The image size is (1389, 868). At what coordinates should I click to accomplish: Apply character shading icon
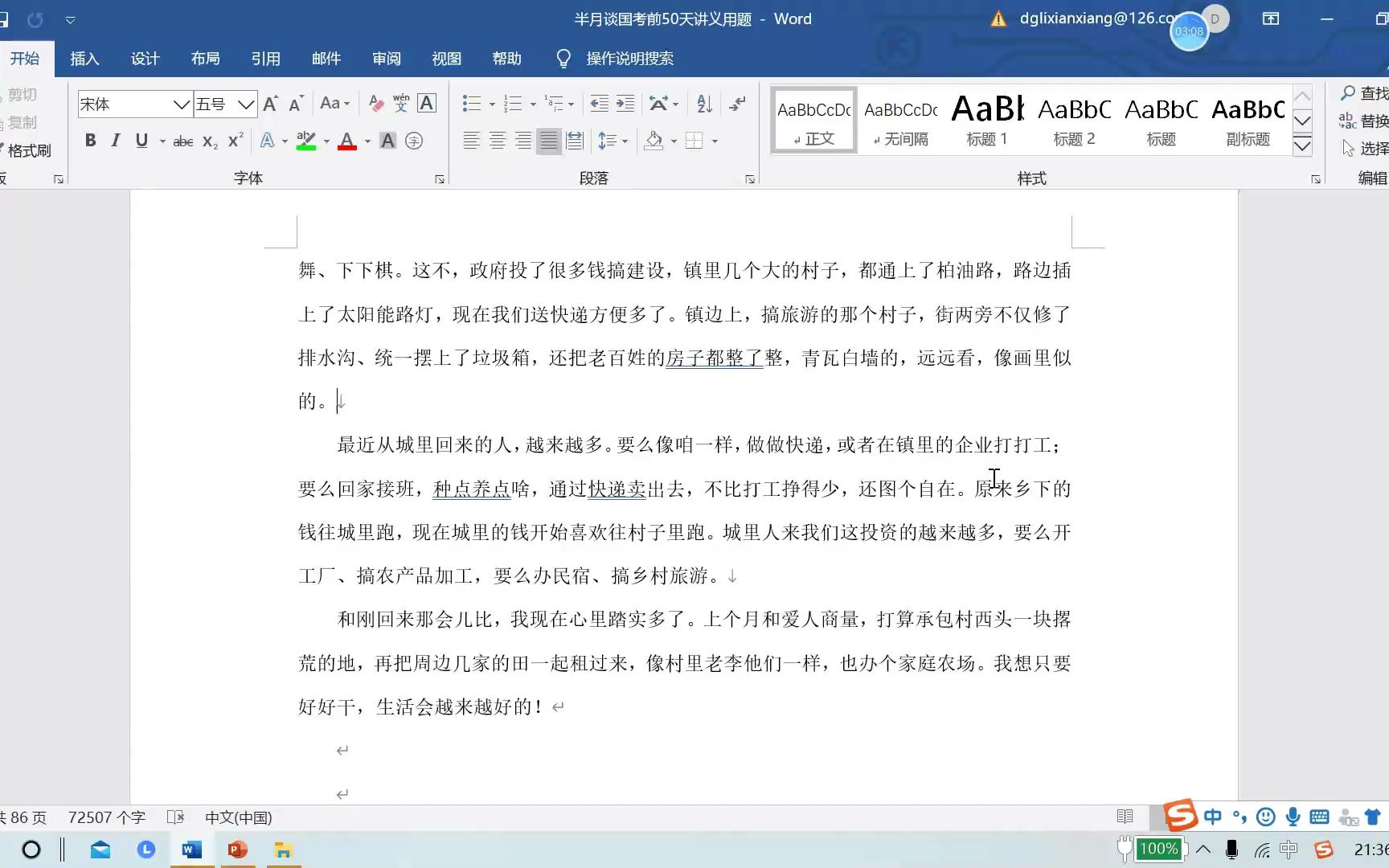click(387, 141)
